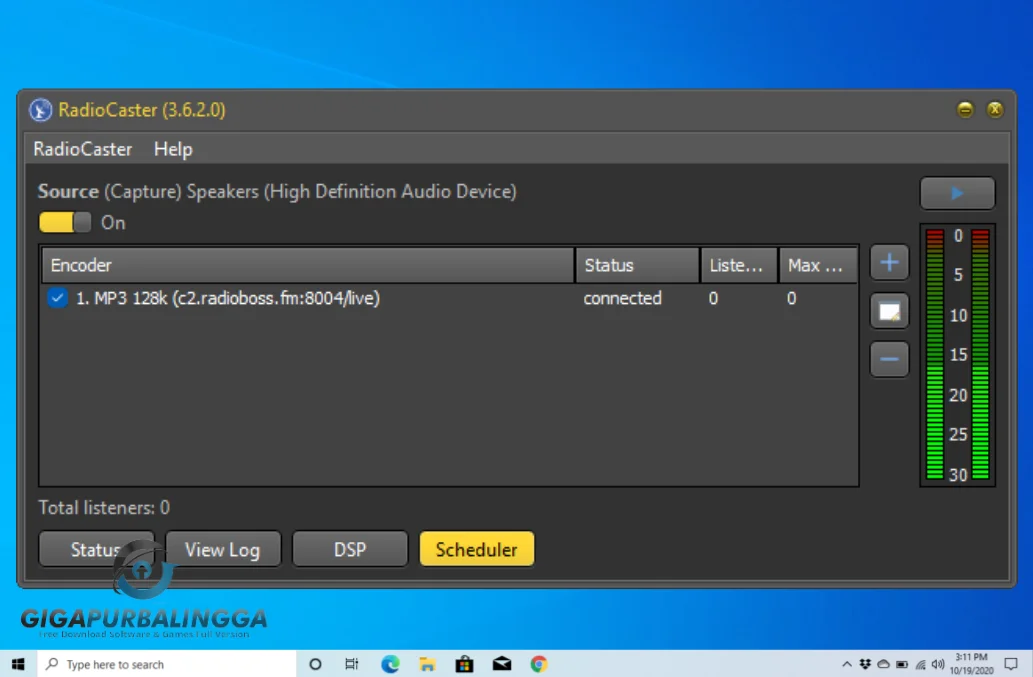This screenshot has width=1033, height=677.
Task: Sort by the Encoder column header
Action: click(x=308, y=265)
